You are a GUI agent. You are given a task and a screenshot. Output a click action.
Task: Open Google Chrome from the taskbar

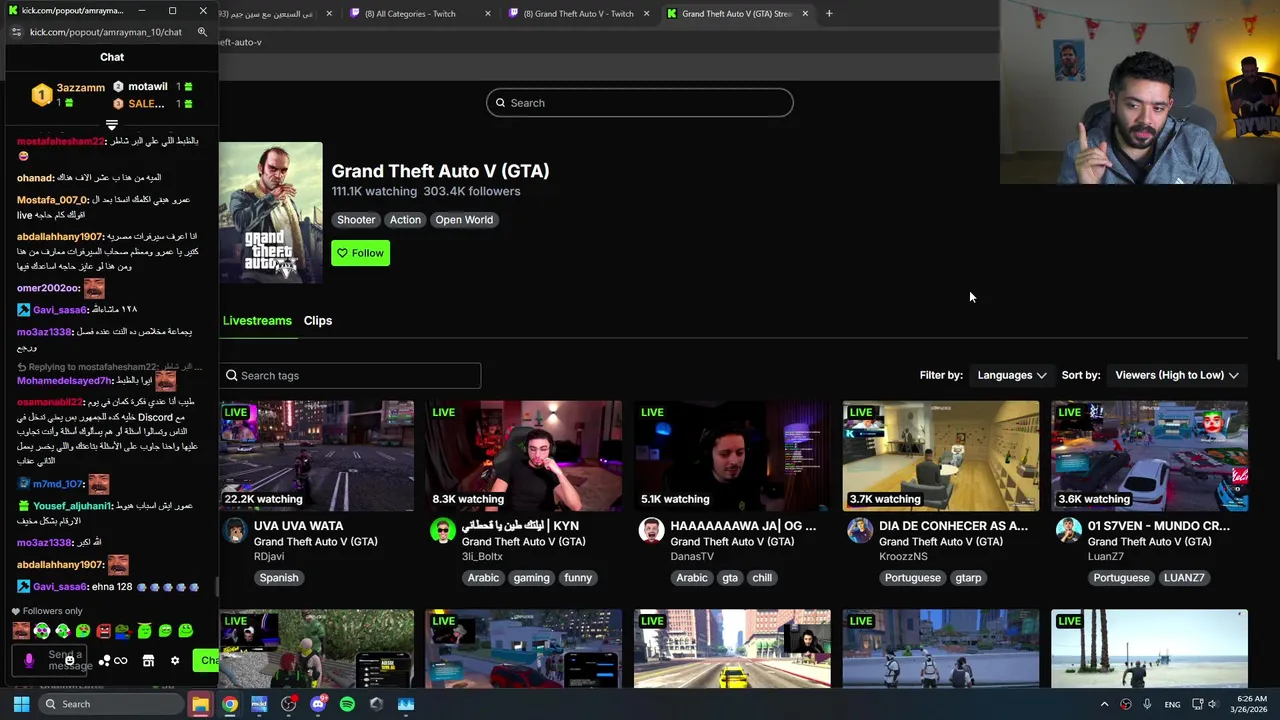click(230, 704)
